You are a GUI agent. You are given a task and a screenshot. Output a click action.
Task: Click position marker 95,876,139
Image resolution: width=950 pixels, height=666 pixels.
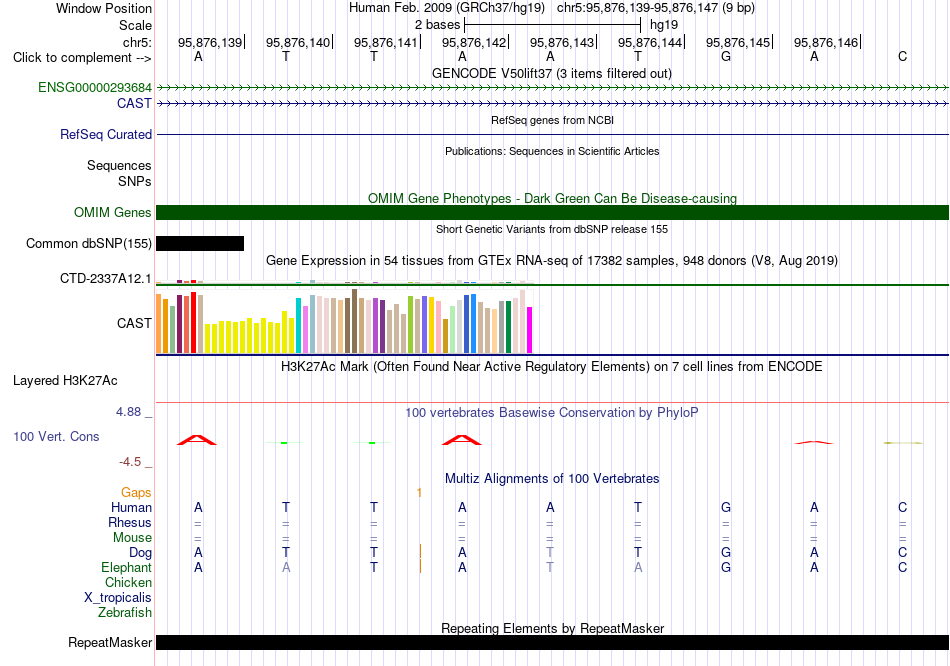(210, 42)
